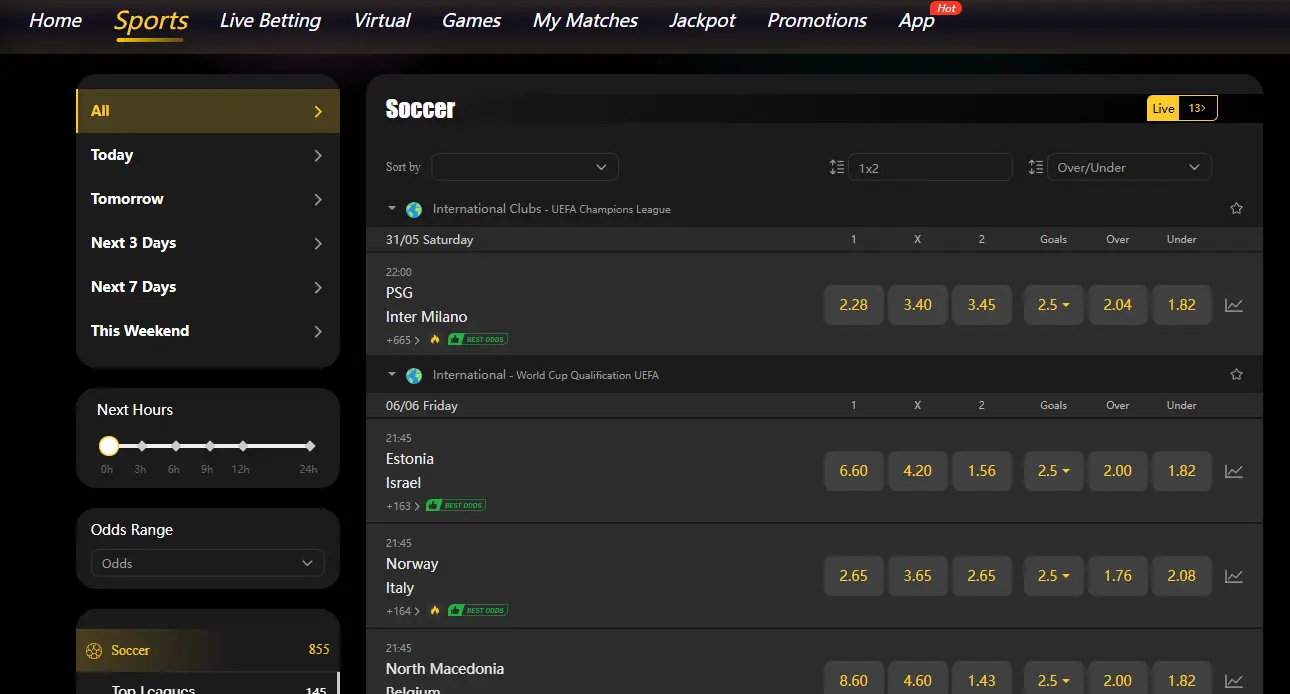The image size is (1290, 694).
Task: Open the stats chart icon for Estonia vs Israel
Action: point(1234,471)
